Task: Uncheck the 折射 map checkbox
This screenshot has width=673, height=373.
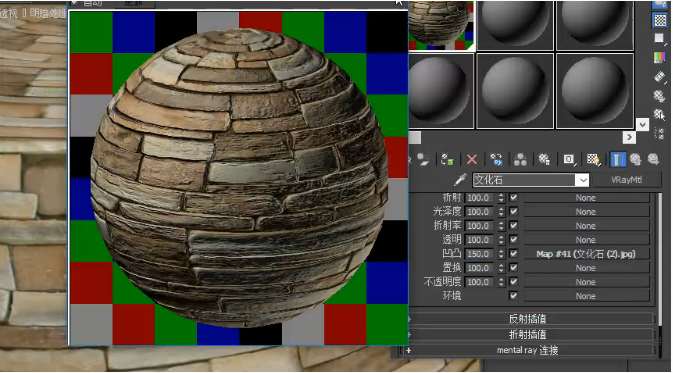Action: coord(514,197)
